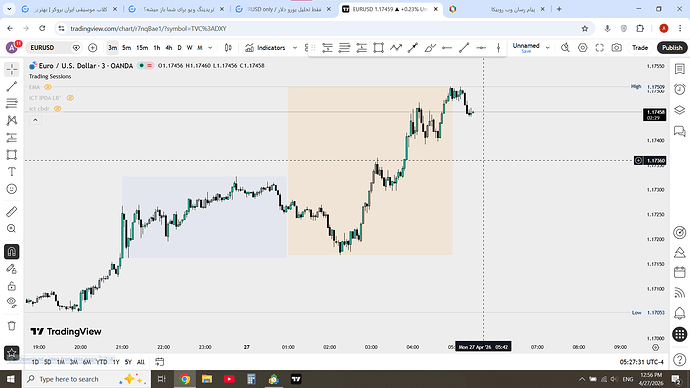Viewport: 690px width, 388px height.
Task: Click the compare or add symbol plus
Action: [92, 48]
